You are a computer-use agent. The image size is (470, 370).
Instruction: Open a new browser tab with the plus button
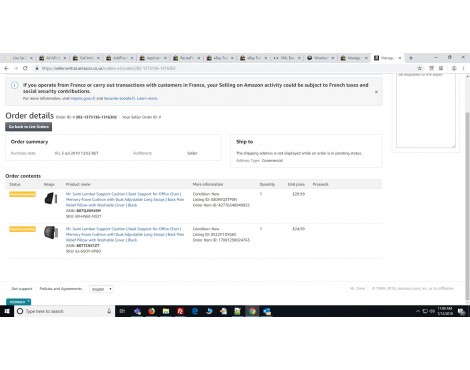(x=411, y=58)
